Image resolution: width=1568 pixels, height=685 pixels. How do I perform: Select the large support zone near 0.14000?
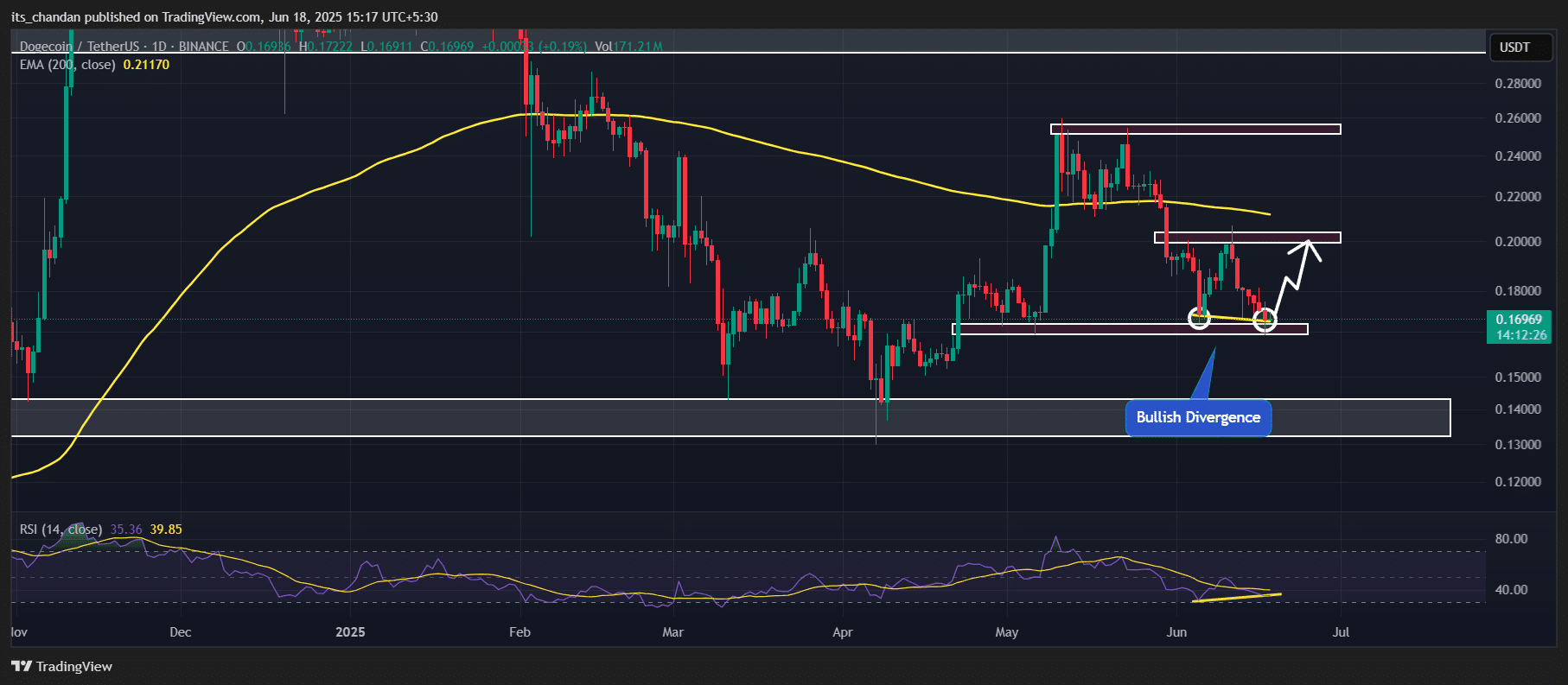pos(730,418)
